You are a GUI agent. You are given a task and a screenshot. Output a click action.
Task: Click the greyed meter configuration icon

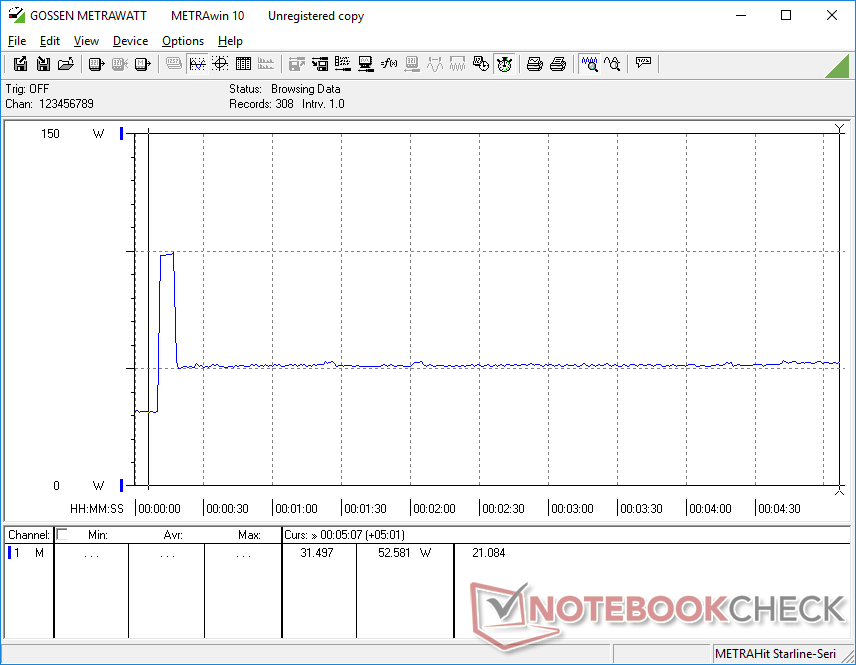[x=412, y=64]
